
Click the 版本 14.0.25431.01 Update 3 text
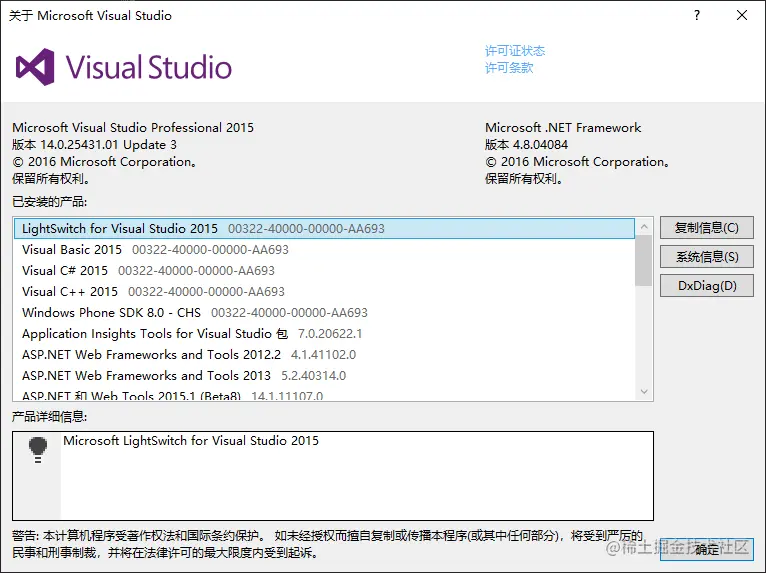click(x=94, y=145)
